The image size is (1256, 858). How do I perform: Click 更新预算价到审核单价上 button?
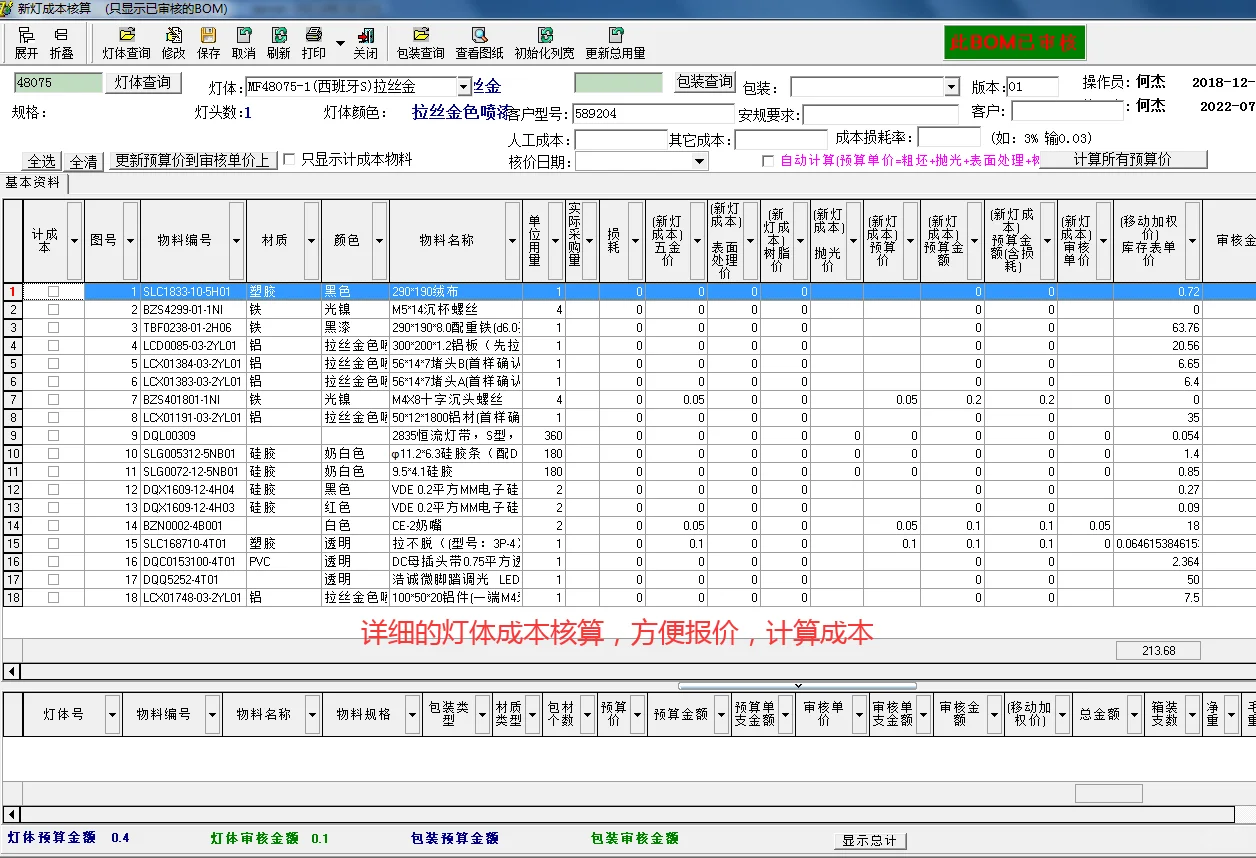[x=192, y=160]
